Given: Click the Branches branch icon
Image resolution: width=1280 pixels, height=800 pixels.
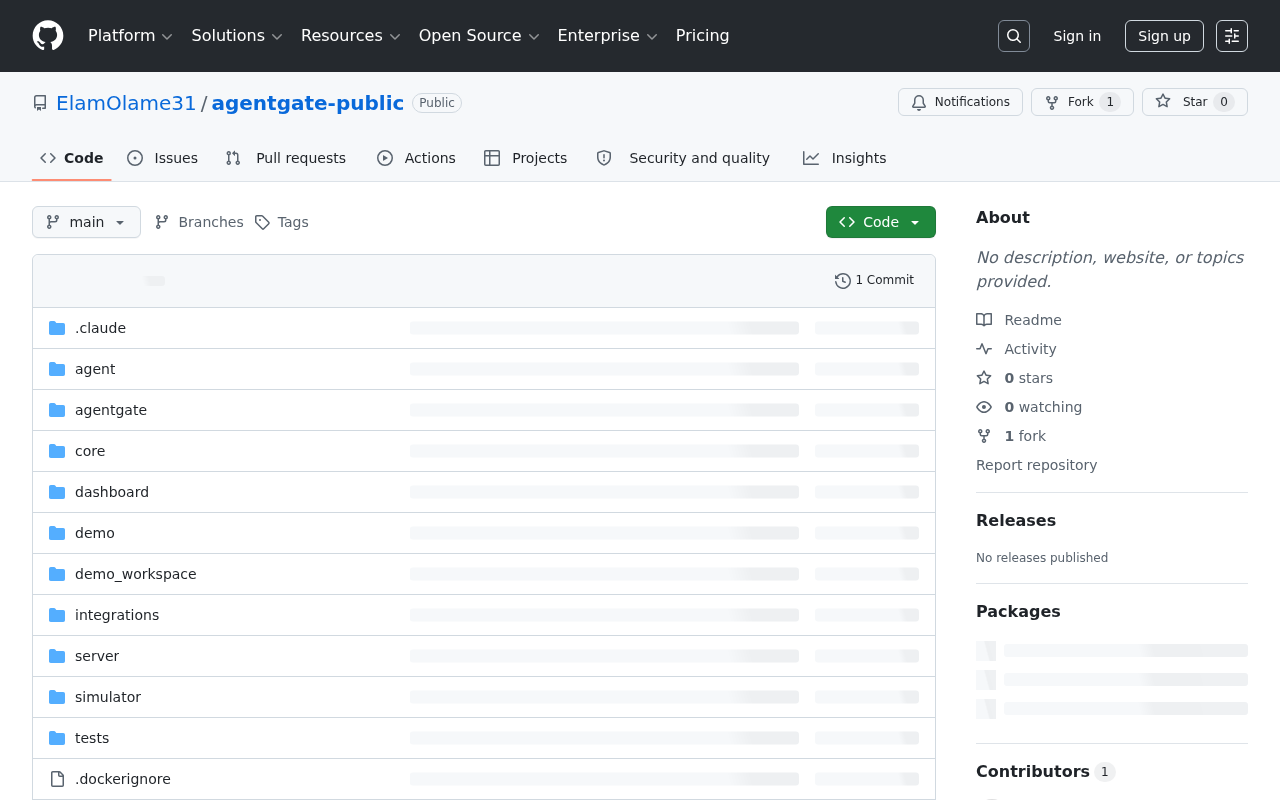Looking at the screenshot, I should (162, 222).
